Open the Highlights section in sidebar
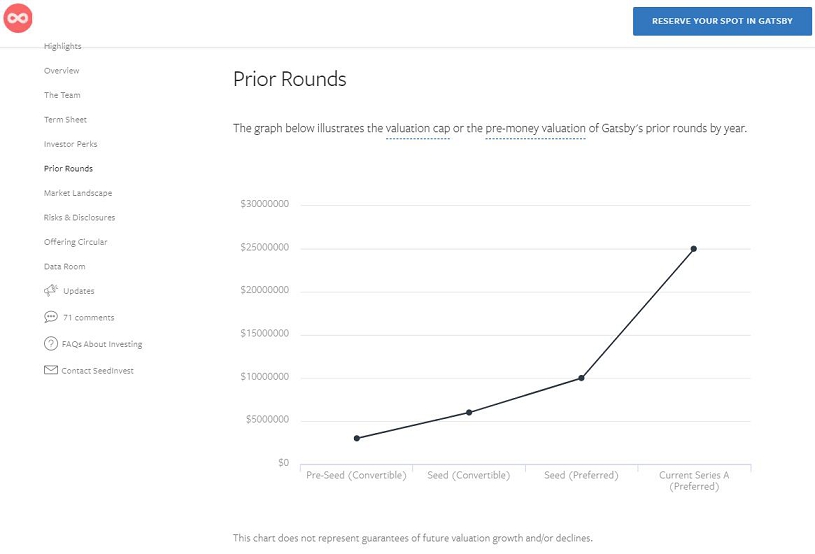The height and width of the screenshot is (554, 815). 62,47
